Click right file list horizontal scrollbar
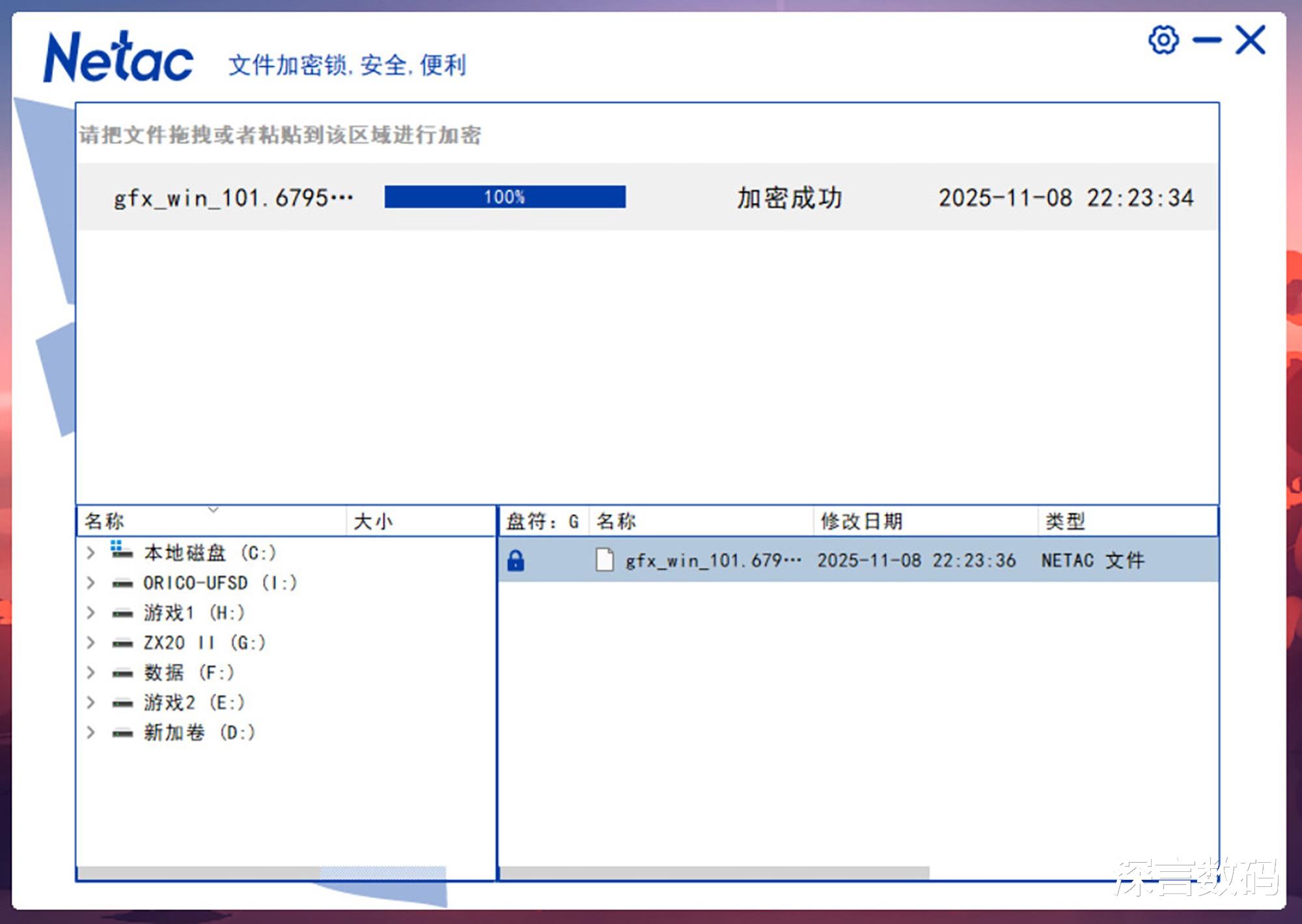Viewport: 1302px width, 924px height. tap(714, 873)
